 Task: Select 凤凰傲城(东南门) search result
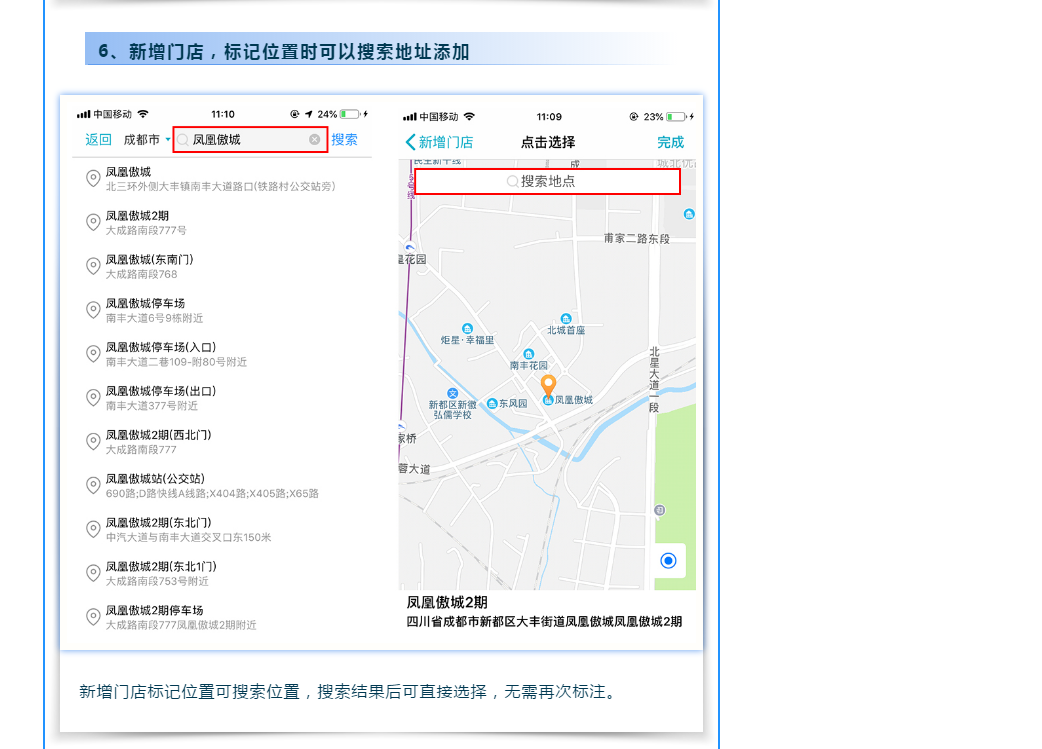coord(150,266)
